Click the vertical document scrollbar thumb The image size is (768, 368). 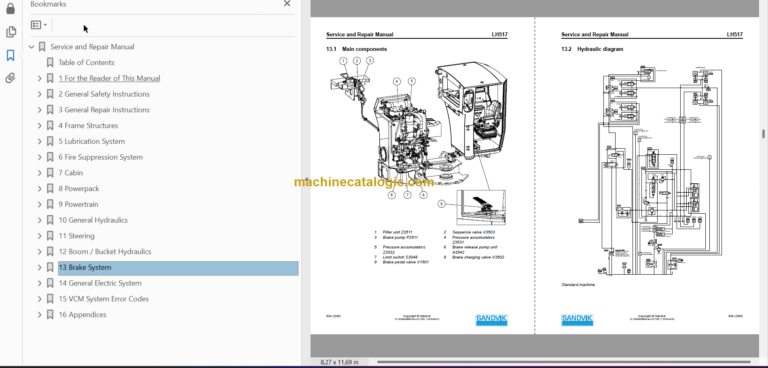click(763, 134)
